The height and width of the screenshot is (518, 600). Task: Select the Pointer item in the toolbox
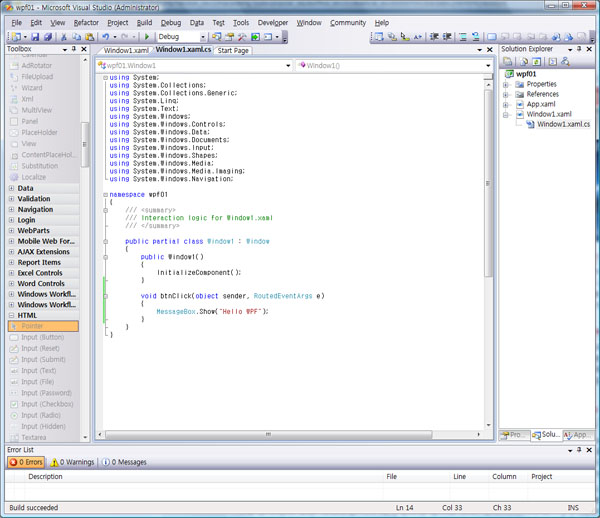point(43,326)
